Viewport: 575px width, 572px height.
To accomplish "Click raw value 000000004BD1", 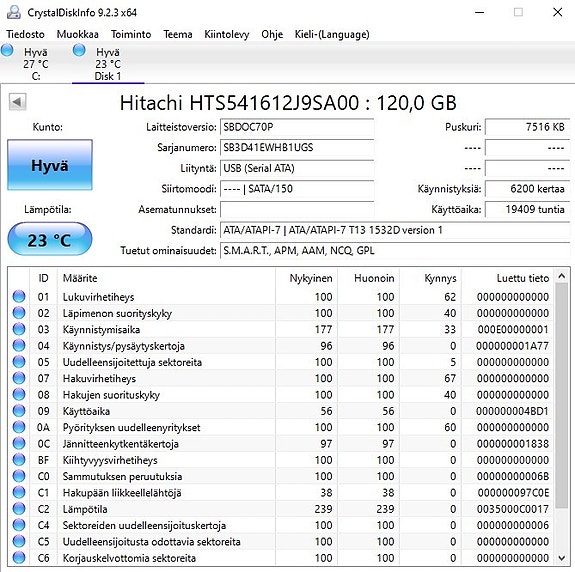I will 513,411.
